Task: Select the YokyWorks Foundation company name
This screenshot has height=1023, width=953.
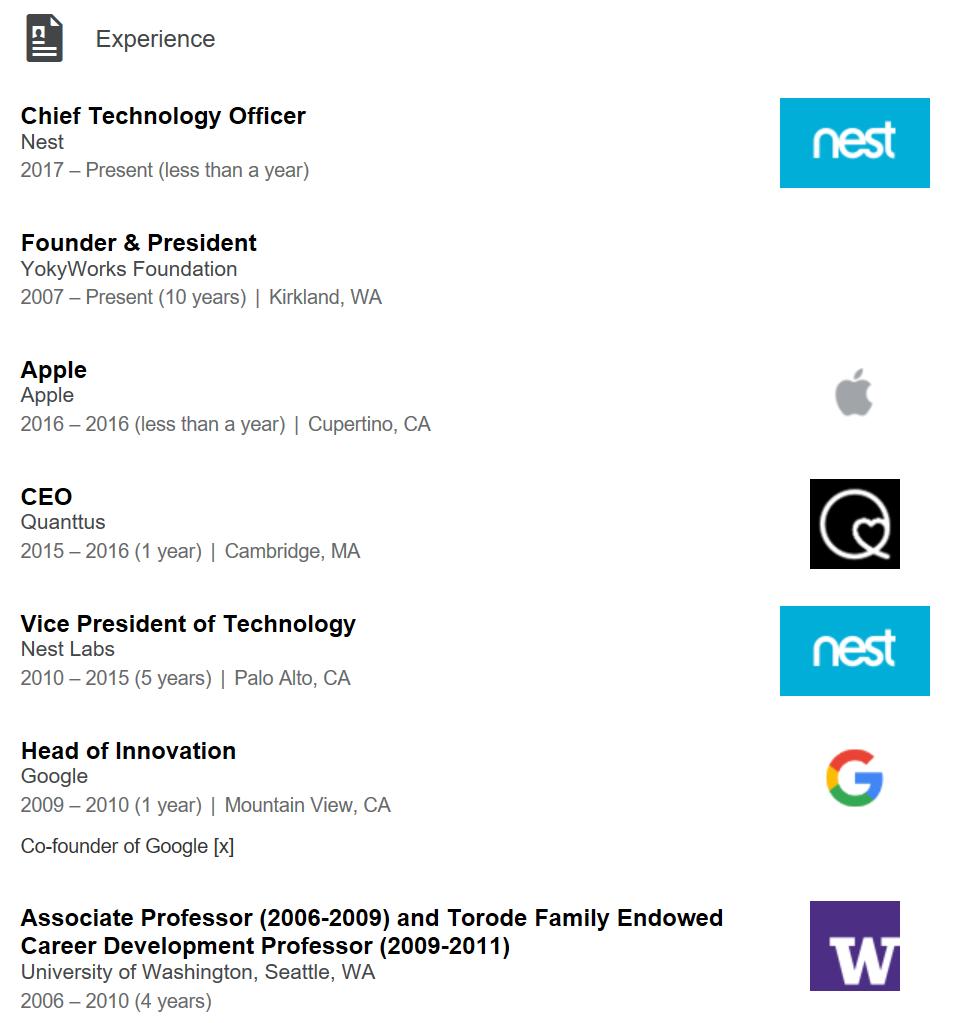Action: pyautogui.click(x=129, y=269)
